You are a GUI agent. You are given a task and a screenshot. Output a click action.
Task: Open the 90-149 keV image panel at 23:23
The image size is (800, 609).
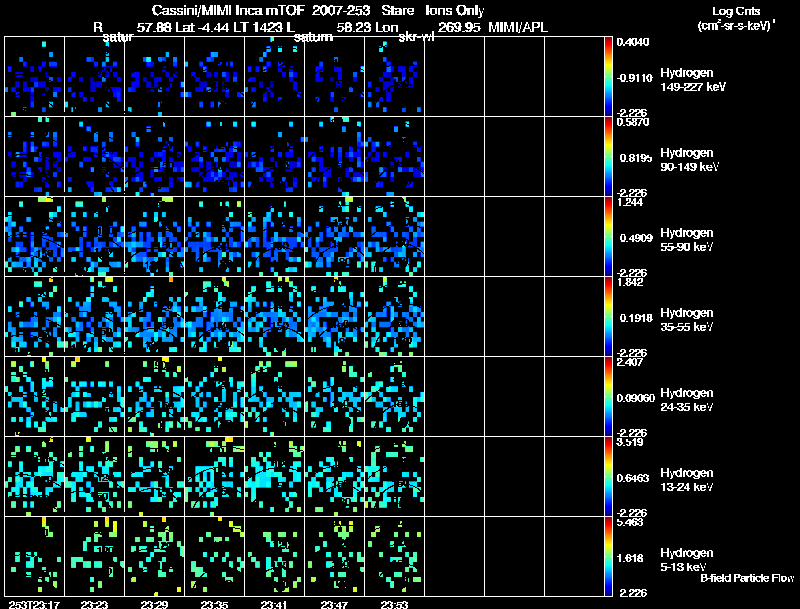pyautogui.click(x=94, y=157)
